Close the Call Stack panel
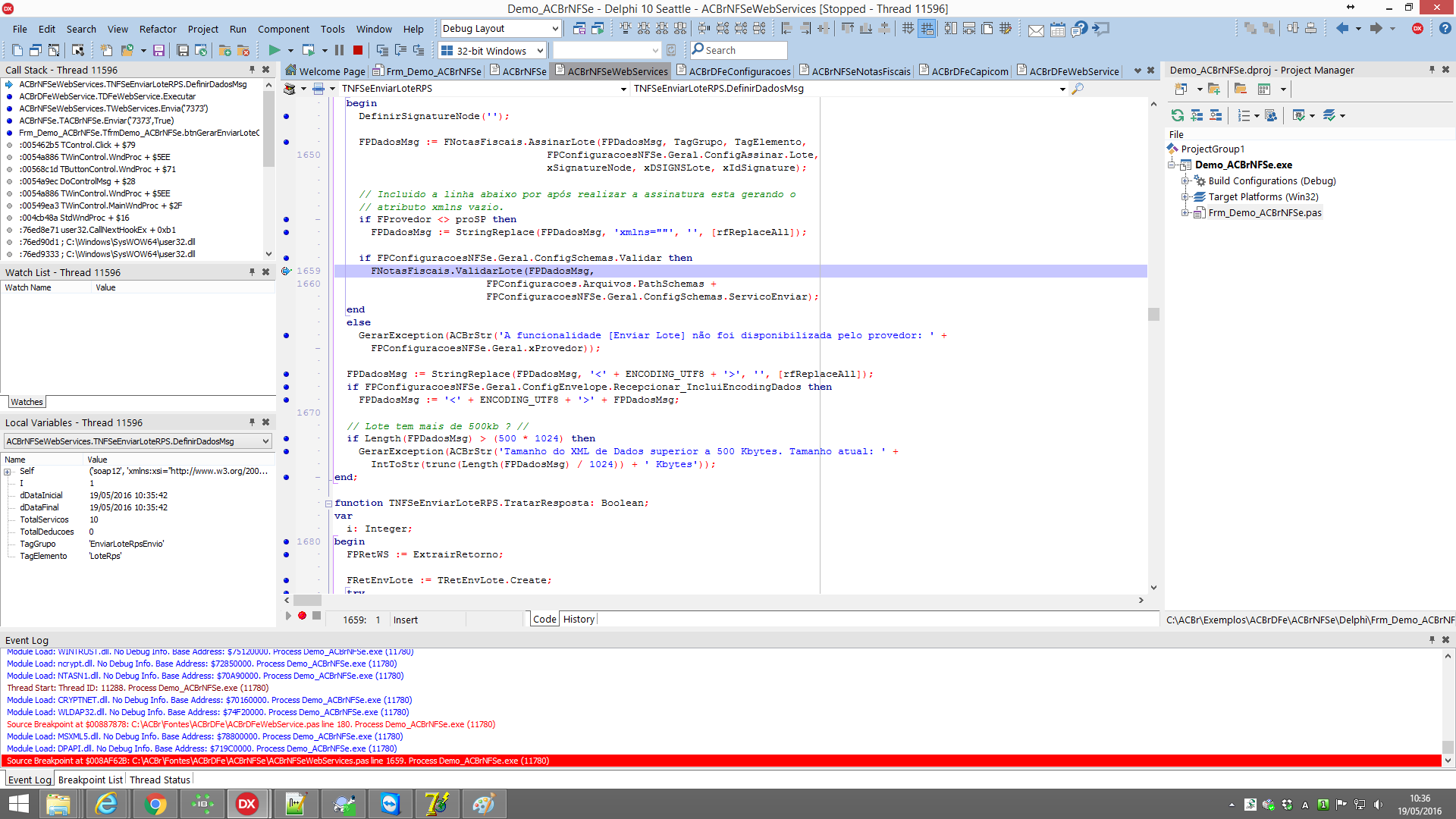 (x=265, y=69)
